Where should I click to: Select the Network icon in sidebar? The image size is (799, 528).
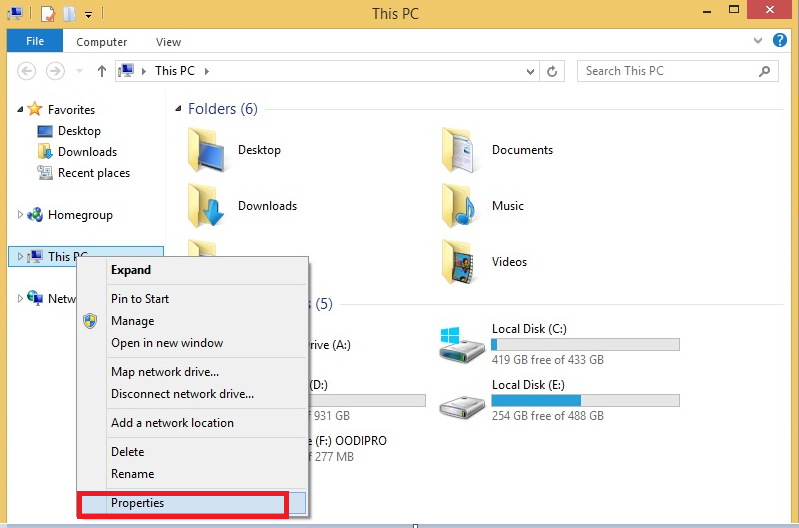click(35, 298)
